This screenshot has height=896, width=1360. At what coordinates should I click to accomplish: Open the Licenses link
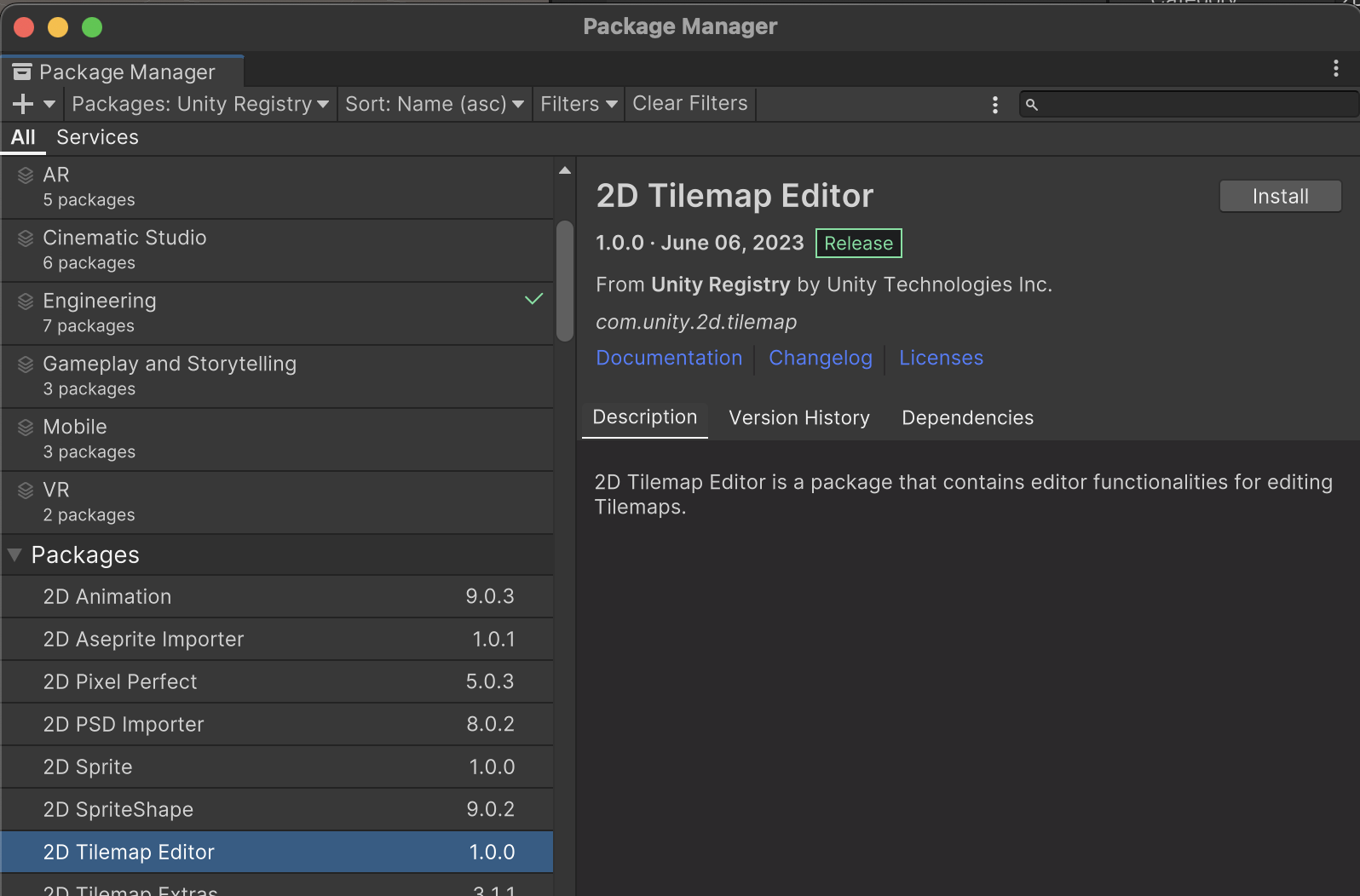[x=941, y=358]
